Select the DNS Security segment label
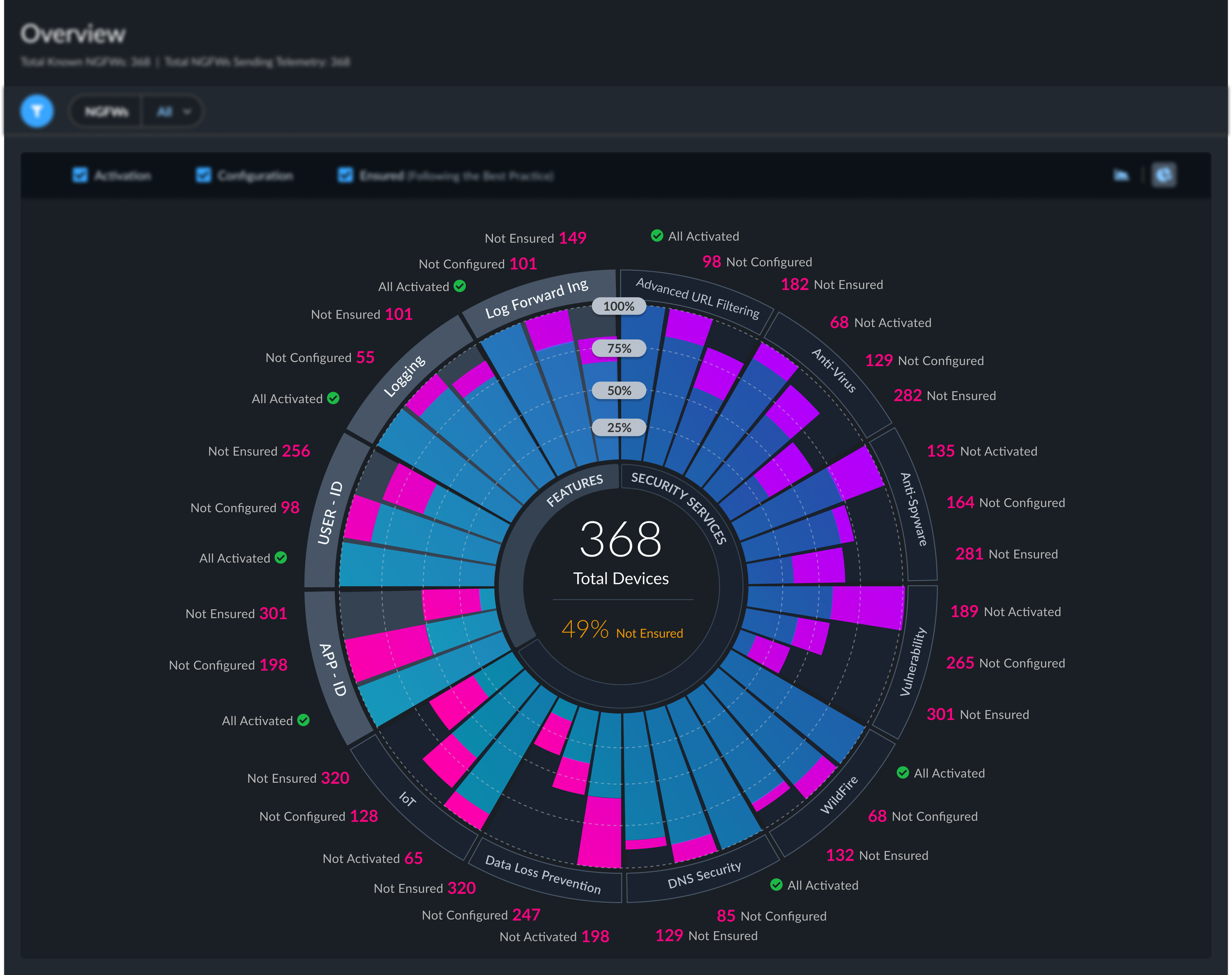 [704, 874]
